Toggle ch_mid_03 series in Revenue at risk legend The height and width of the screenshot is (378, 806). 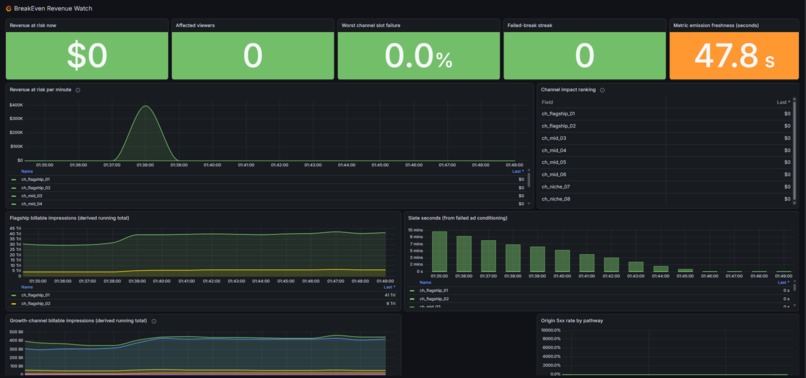[x=32, y=196]
